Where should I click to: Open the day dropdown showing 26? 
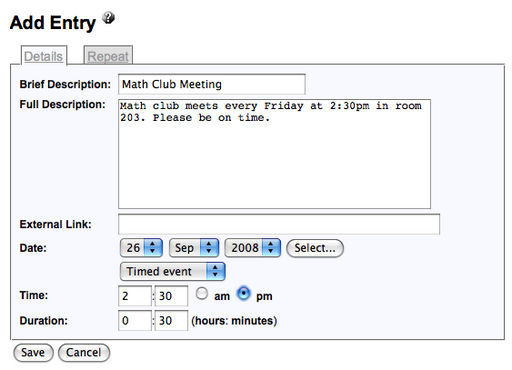tap(141, 248)
